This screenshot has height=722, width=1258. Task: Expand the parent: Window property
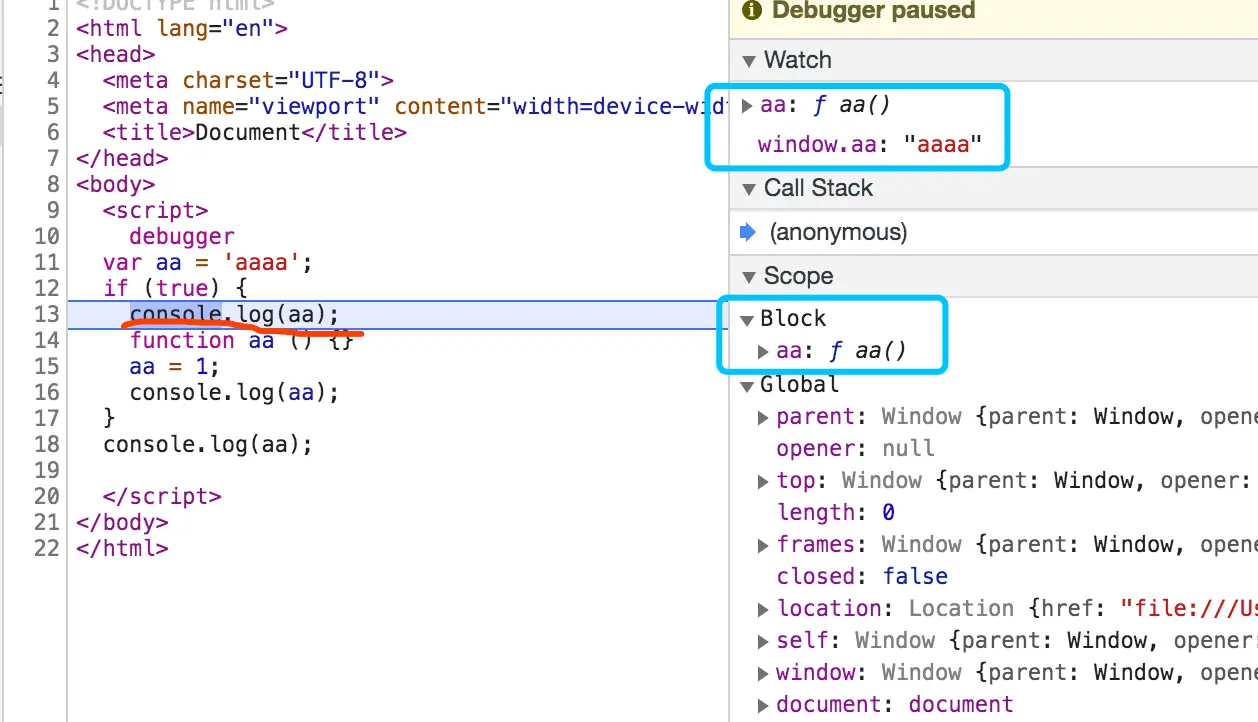point(762,416)
